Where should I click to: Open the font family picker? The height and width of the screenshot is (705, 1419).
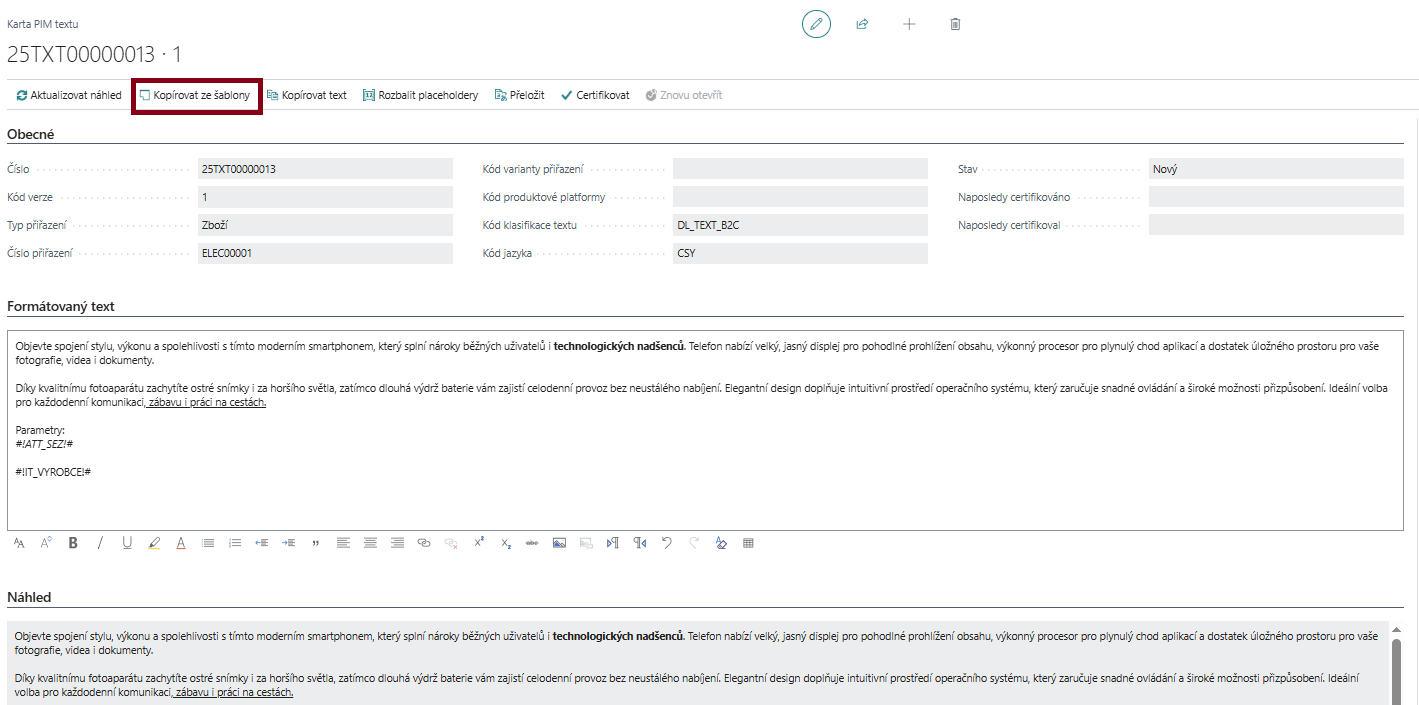click(x=19, y=543)
